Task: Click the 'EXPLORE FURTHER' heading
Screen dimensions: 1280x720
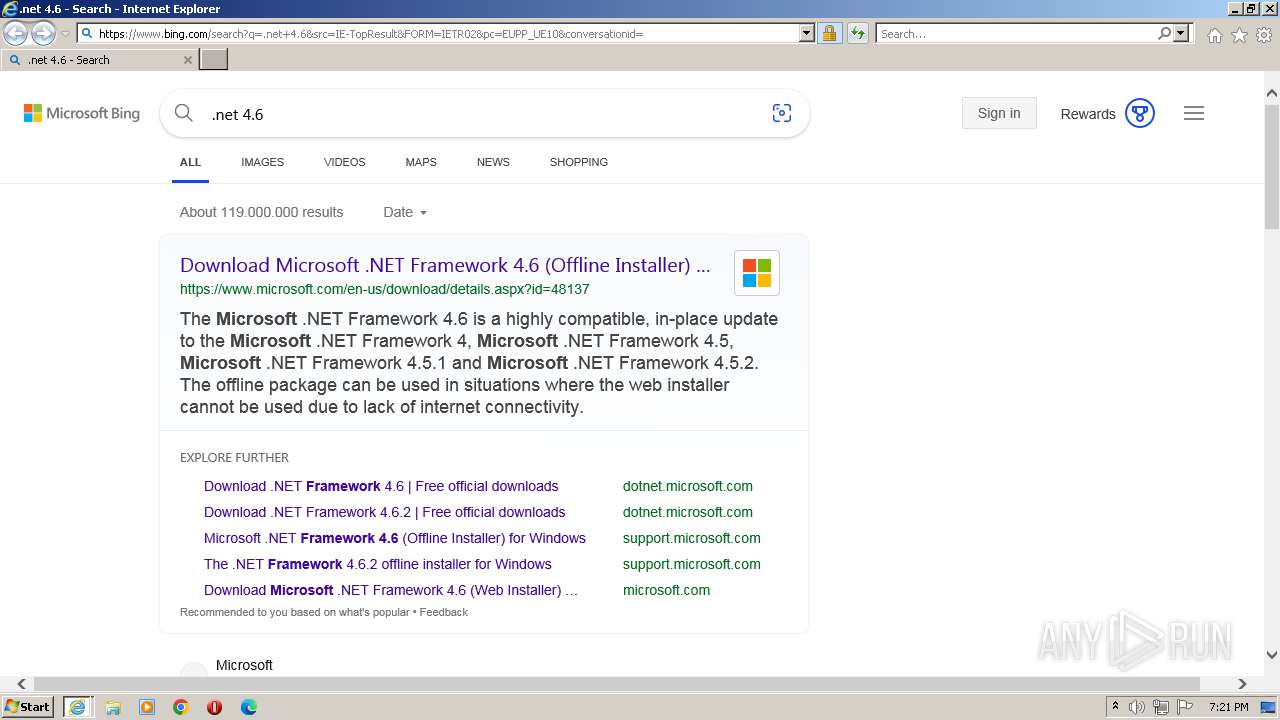Action: [234, 458]
